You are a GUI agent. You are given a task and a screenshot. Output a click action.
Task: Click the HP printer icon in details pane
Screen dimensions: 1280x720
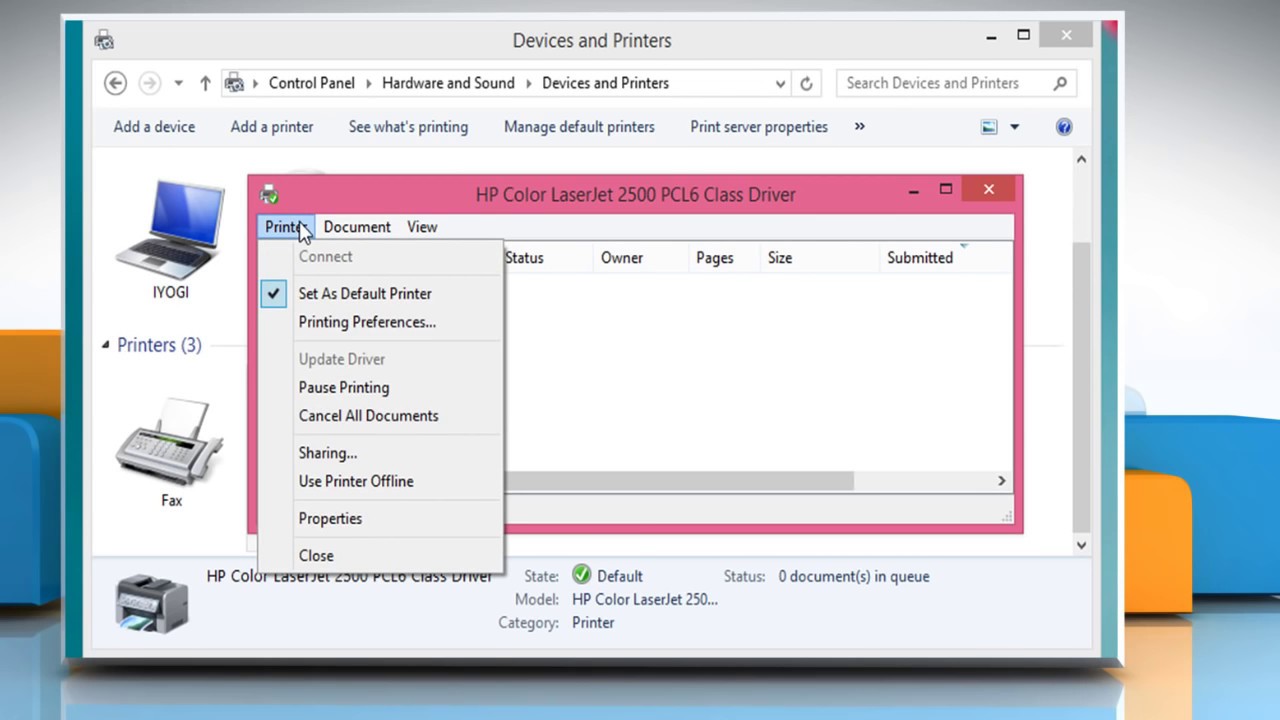152,603
